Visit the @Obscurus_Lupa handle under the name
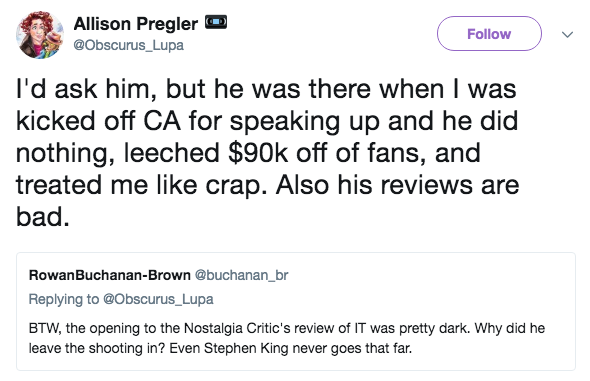The image size is (590, 381). click(129, 46)
